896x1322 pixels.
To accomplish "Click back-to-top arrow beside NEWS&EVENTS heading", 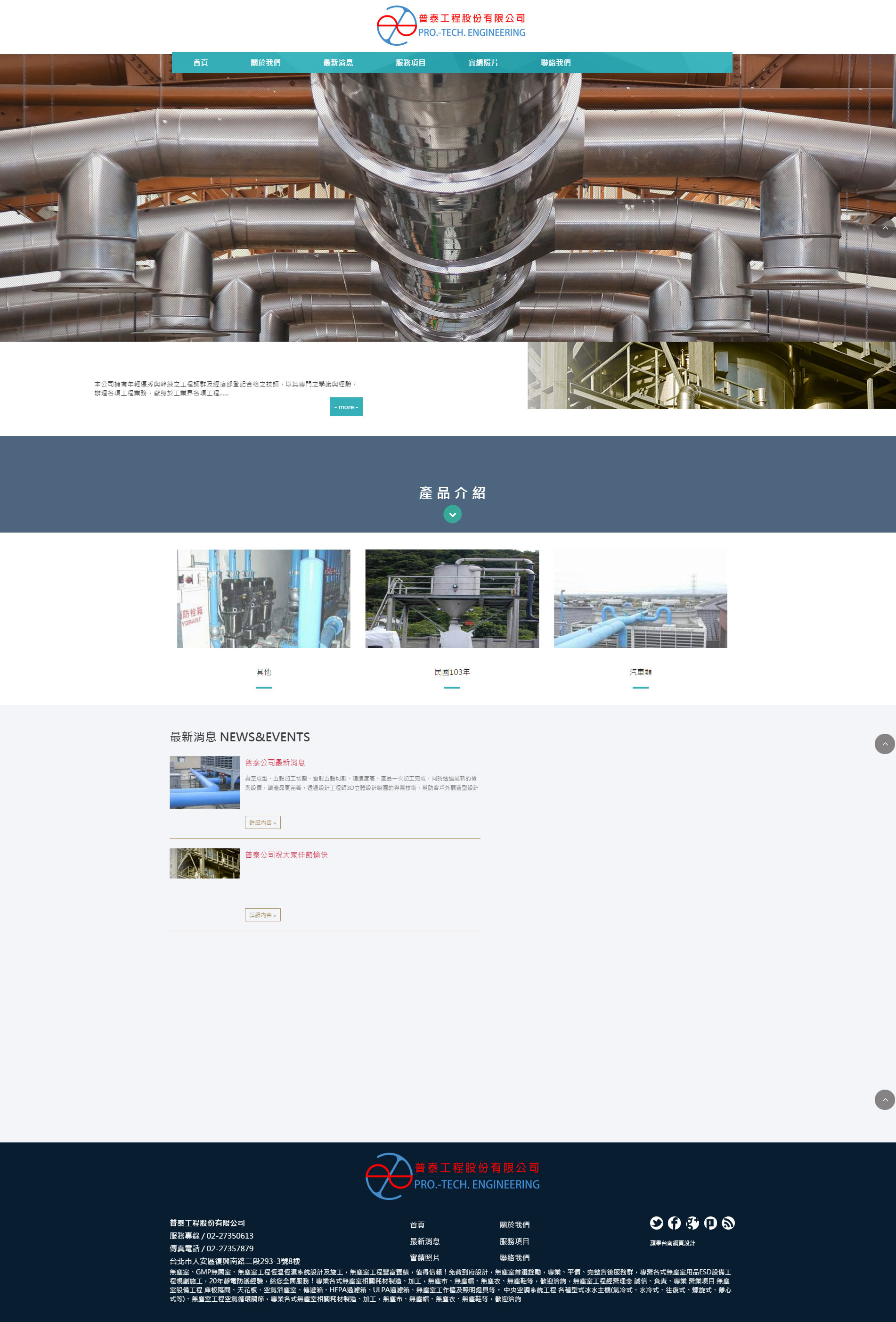I will click(x=884, y=744).
